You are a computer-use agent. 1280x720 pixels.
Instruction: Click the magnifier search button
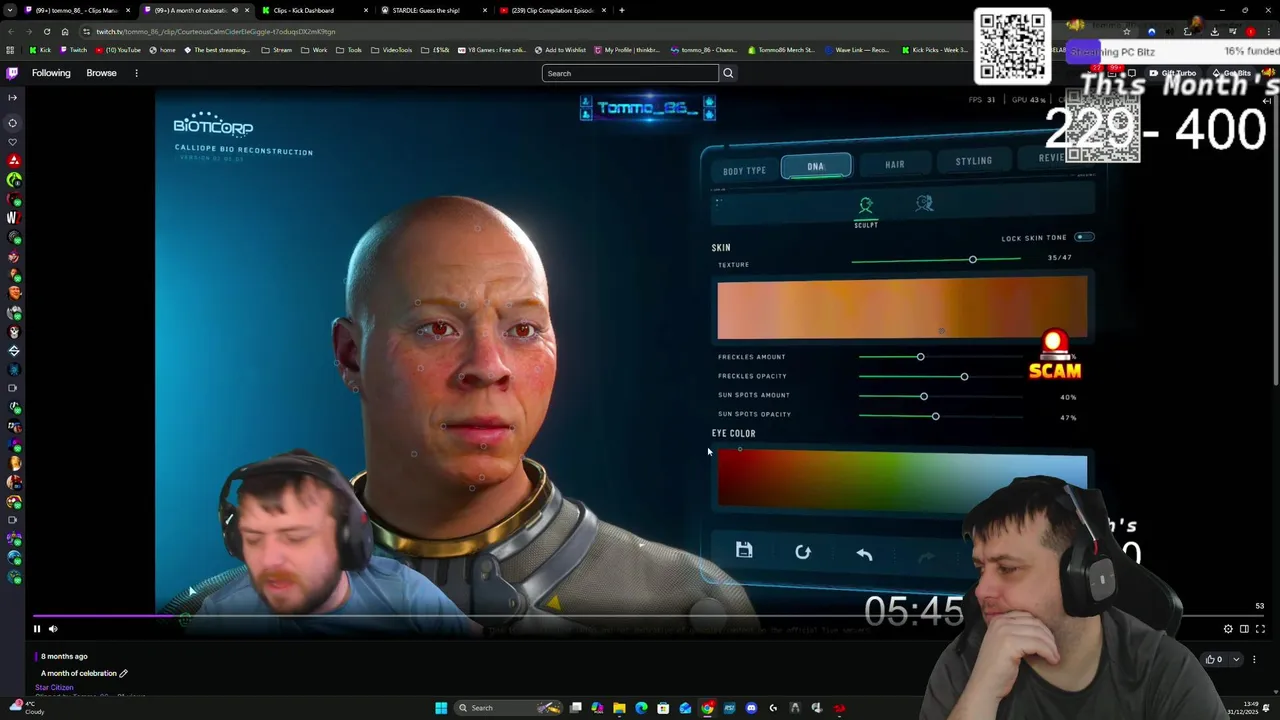point(728,73)
